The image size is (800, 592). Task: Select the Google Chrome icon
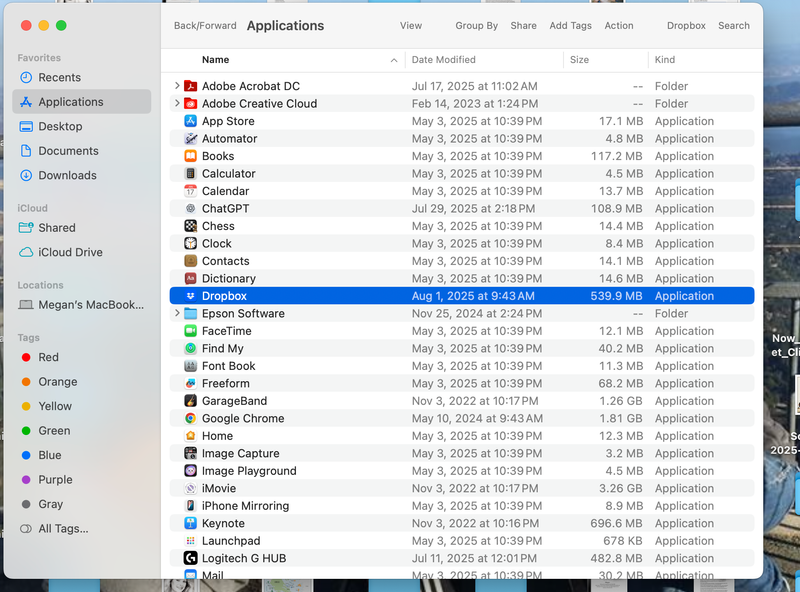coord(190,419)
